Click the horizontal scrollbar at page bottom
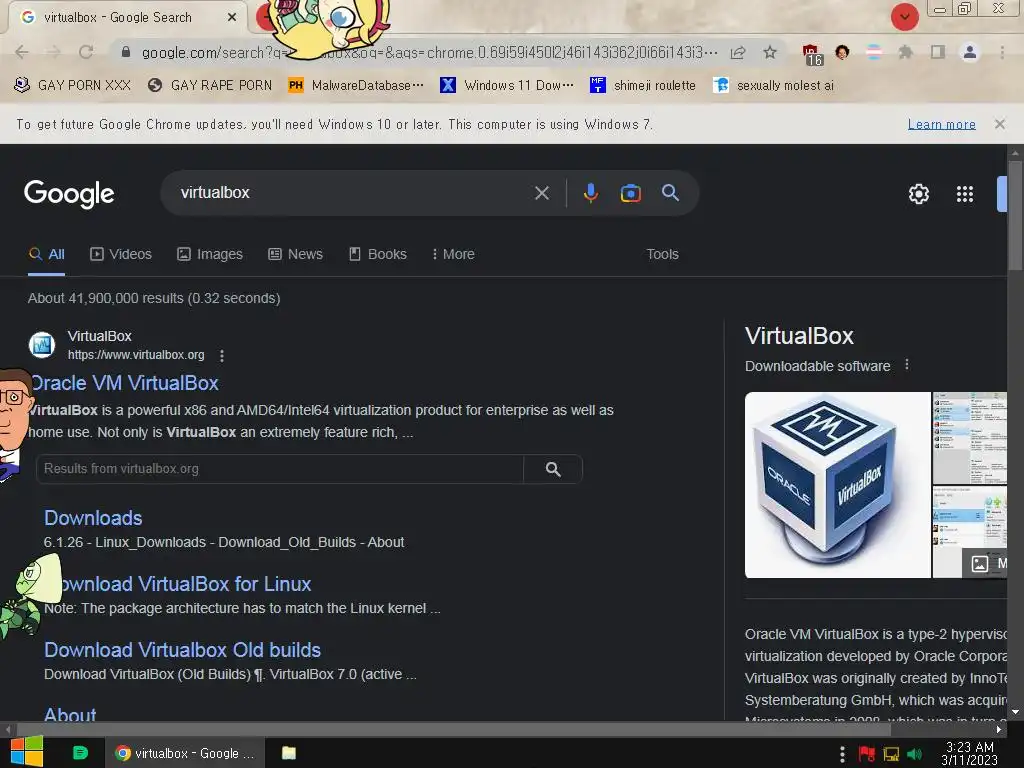The width and height of the screenshot is (1024, 768). point(453,729)
